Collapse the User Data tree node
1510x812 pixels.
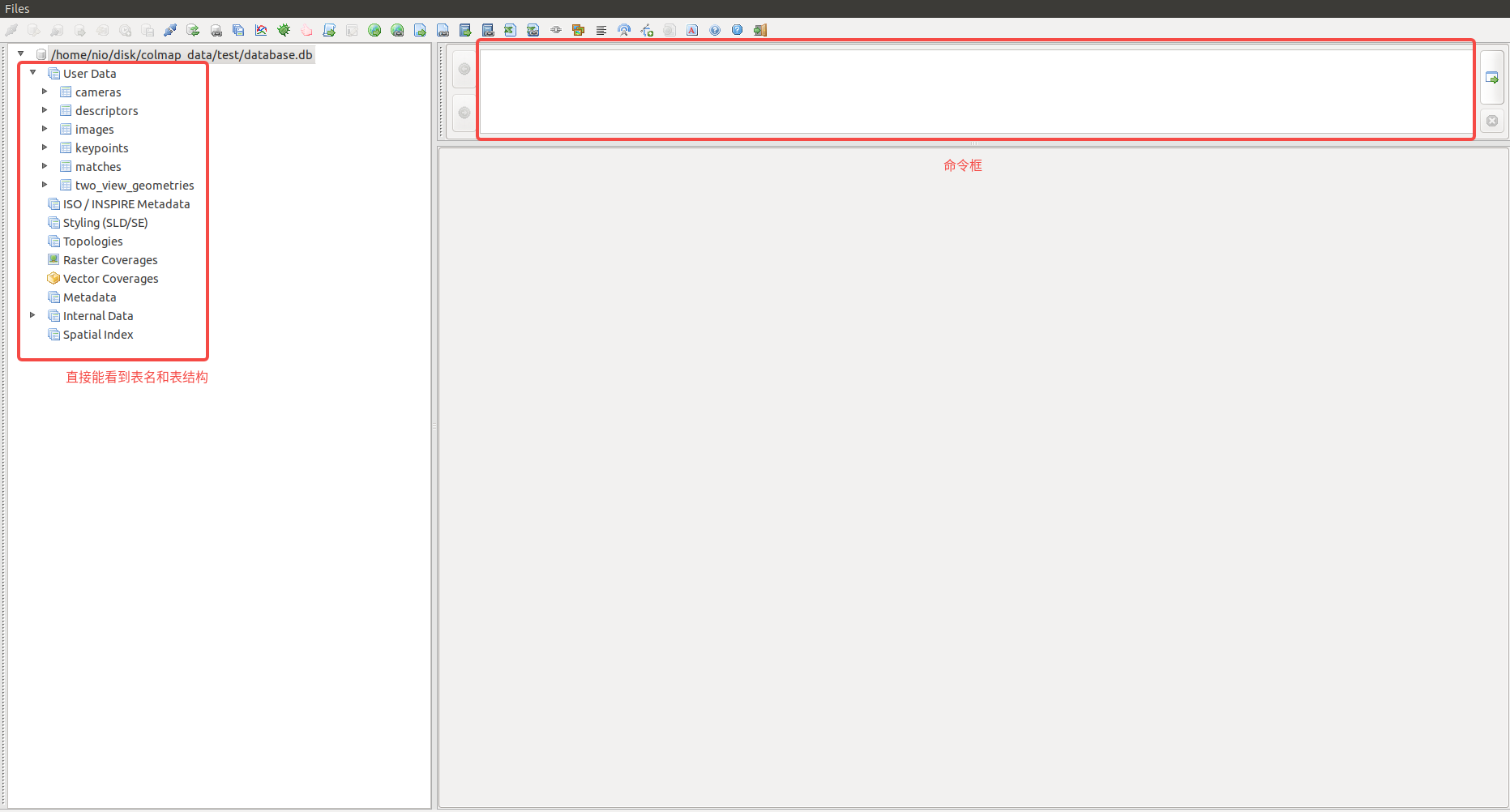[x=33, y=72]
